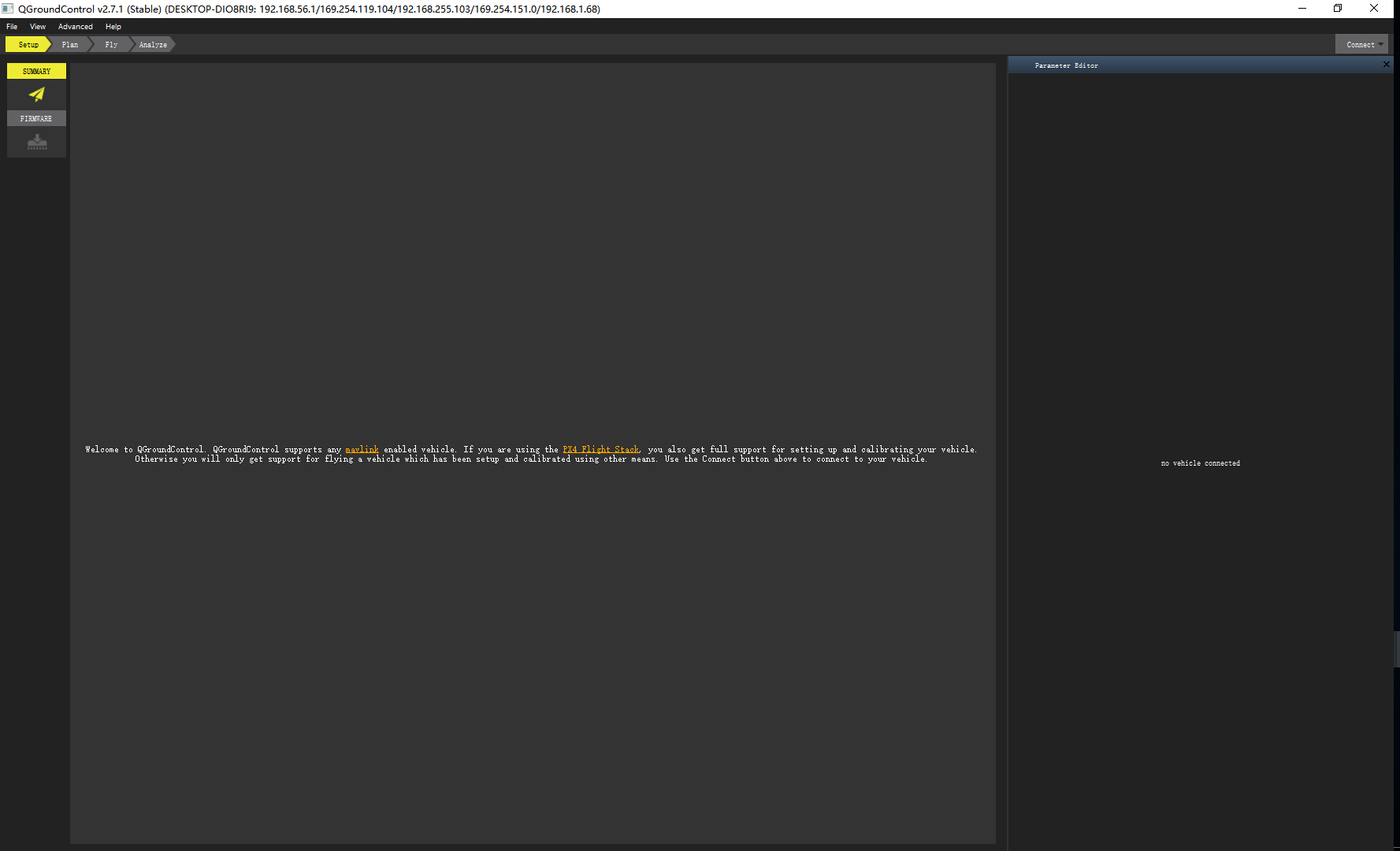1400x851 pixels.
Task: Minimize the QGroundControl window
Action: pyautogui.click(x=1302, y=9)
